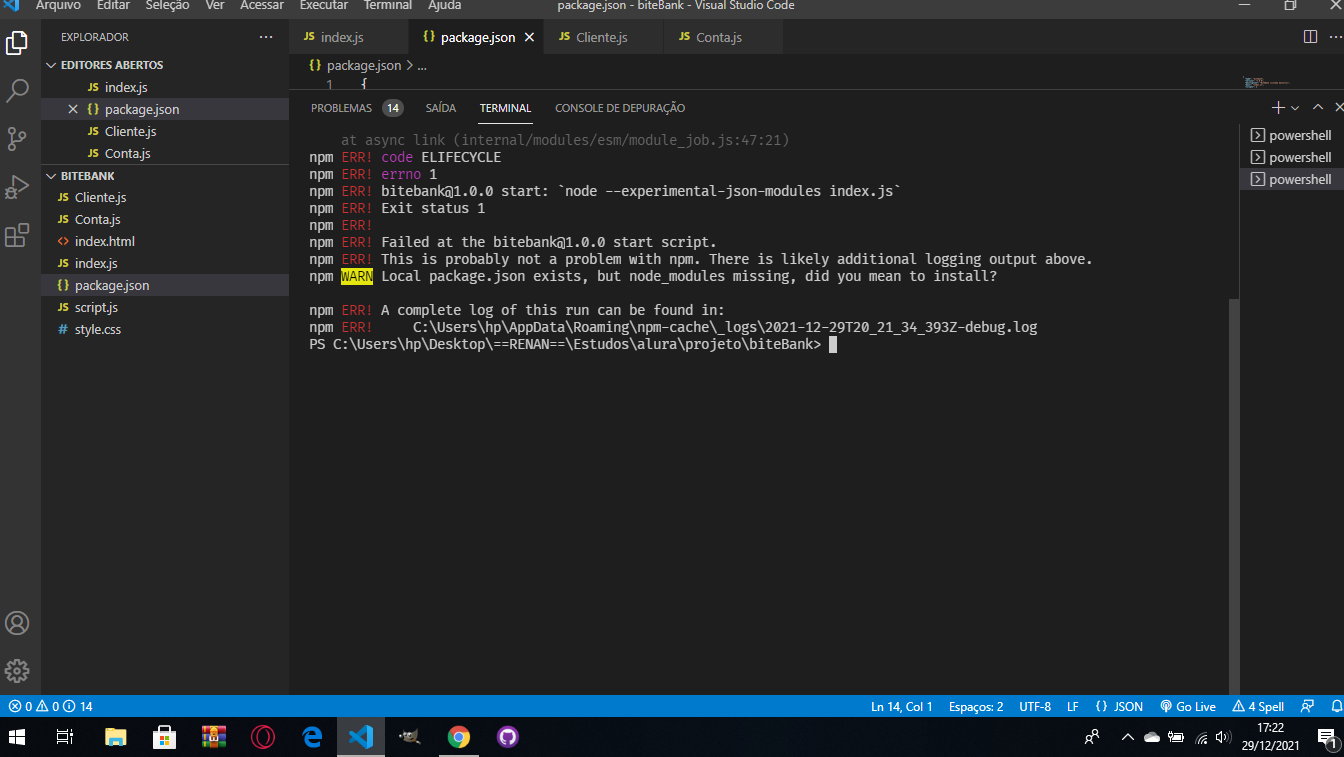The width and height of the screenshot is (1344, 757).
Task: Change the LF end of line sequence
Action: coord(1072,706)
